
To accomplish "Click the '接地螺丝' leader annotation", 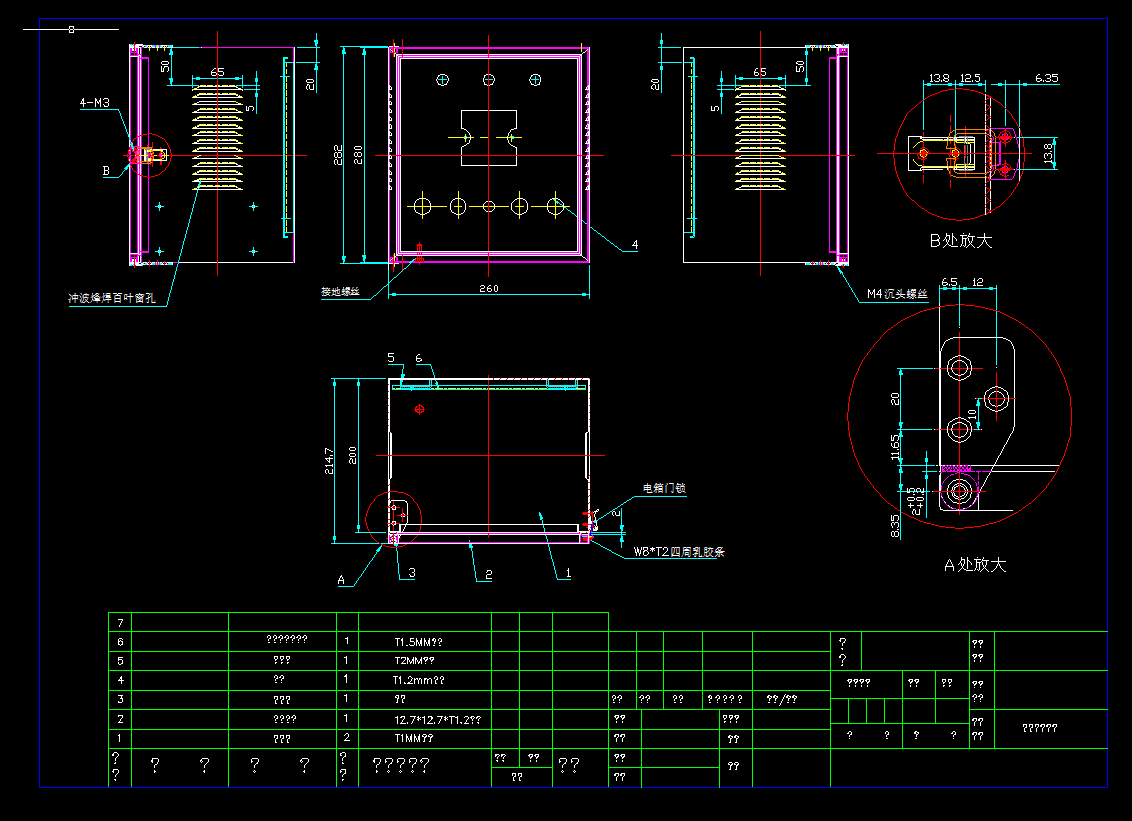I will pos(341,292).
